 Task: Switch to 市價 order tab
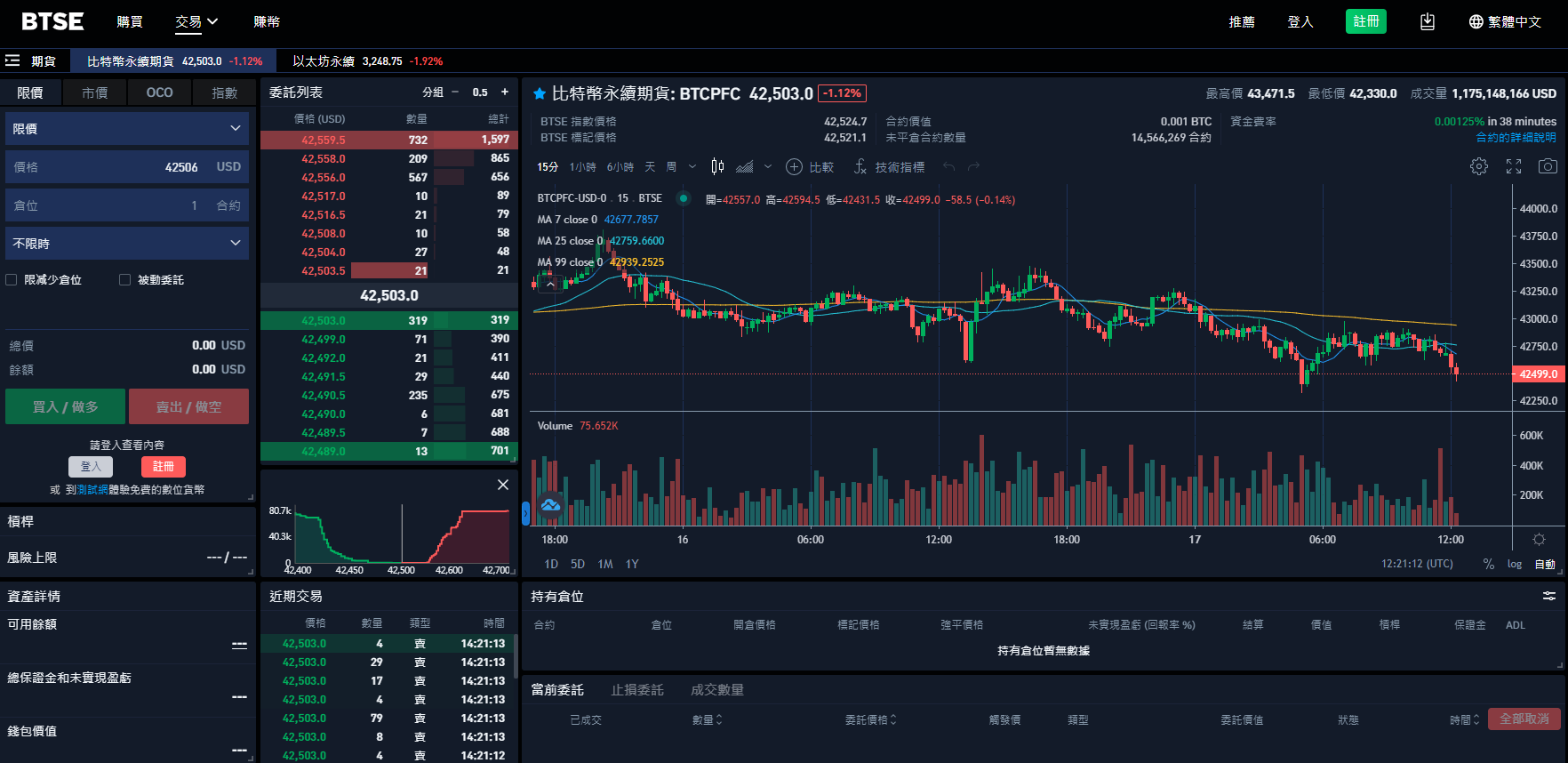tap(95, 92)
